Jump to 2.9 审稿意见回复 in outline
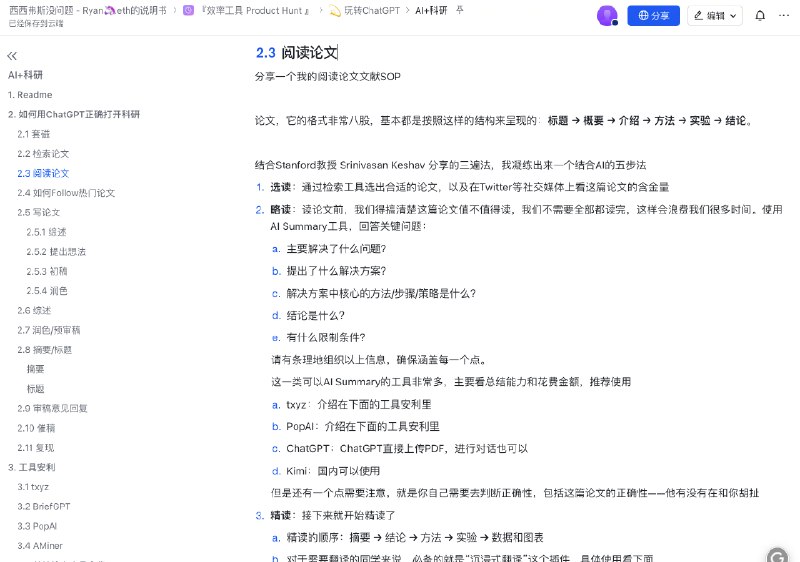The width and height of the screenshot is (800, 562). [53, 408]
